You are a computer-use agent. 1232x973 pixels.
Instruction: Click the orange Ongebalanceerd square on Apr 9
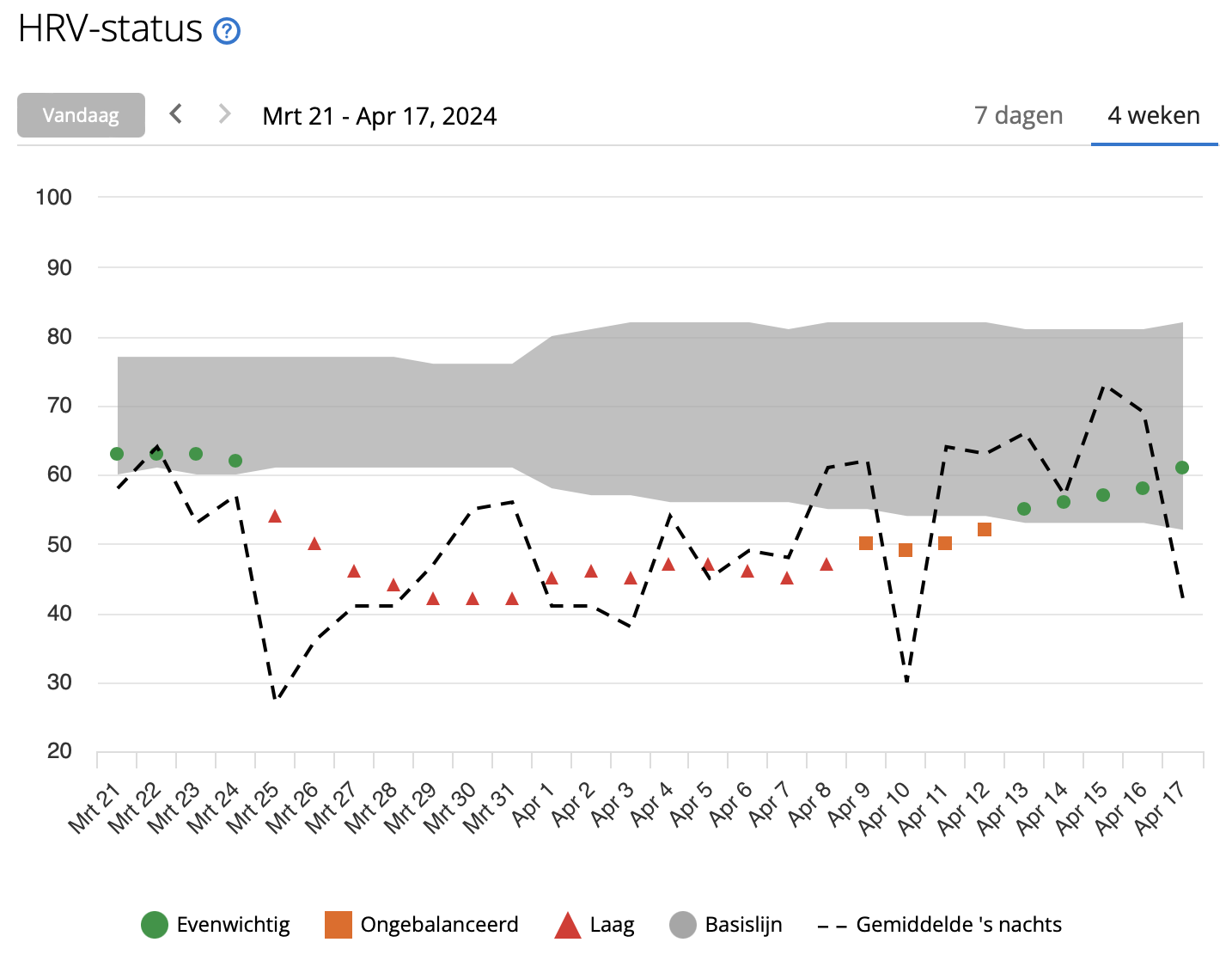[866, 543]
